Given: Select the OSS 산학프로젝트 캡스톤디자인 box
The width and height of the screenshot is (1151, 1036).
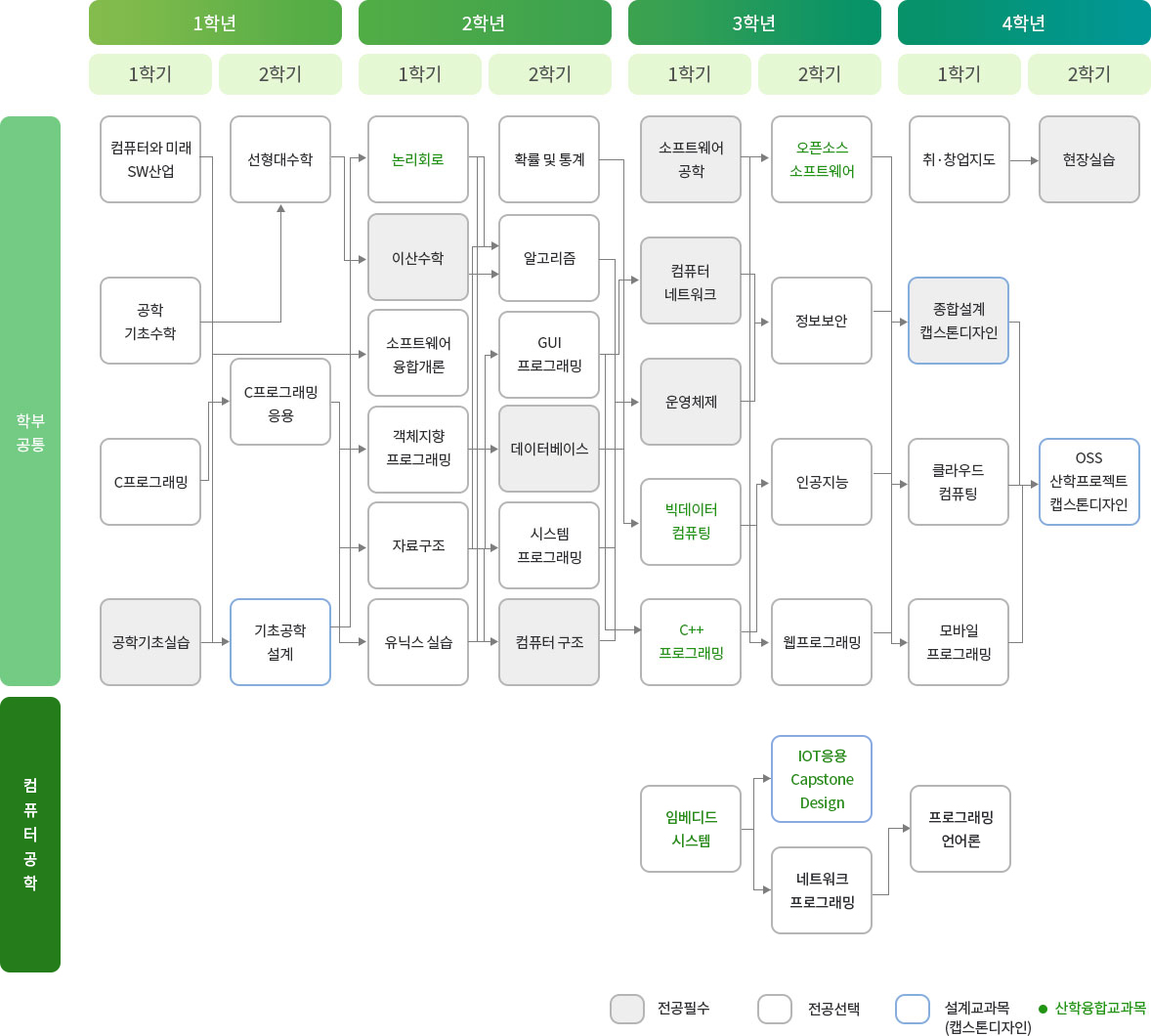Looking at the screenshot, I should pos(1088,482).
